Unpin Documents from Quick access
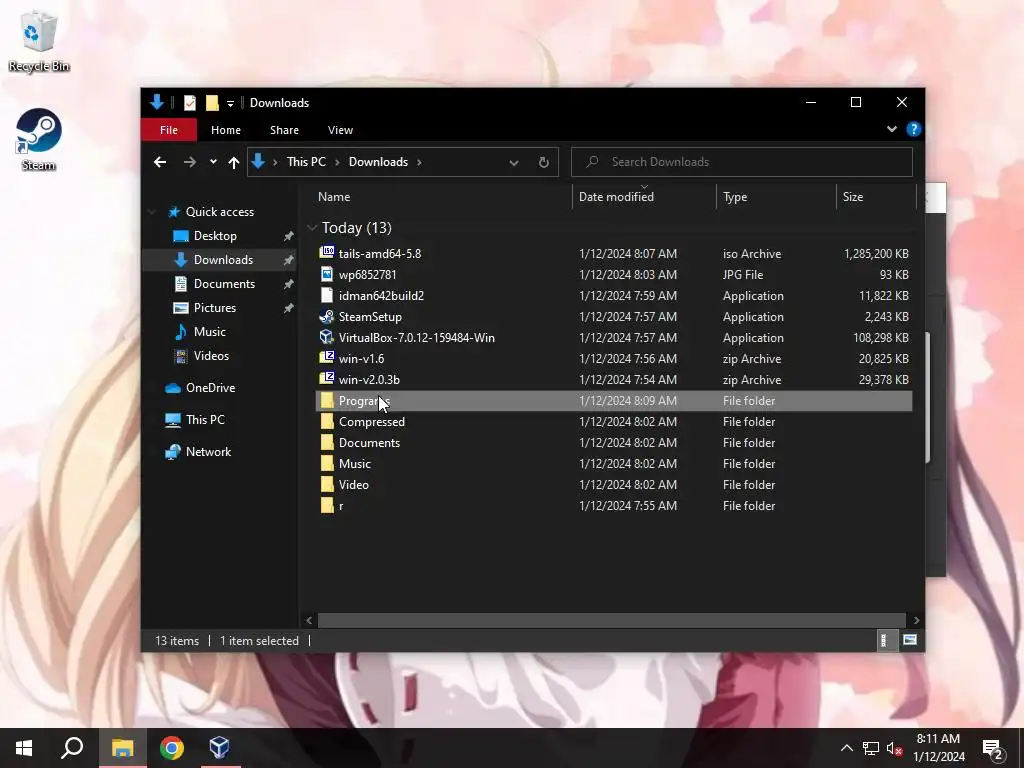The image size is (1024, 768). point(288,284)
